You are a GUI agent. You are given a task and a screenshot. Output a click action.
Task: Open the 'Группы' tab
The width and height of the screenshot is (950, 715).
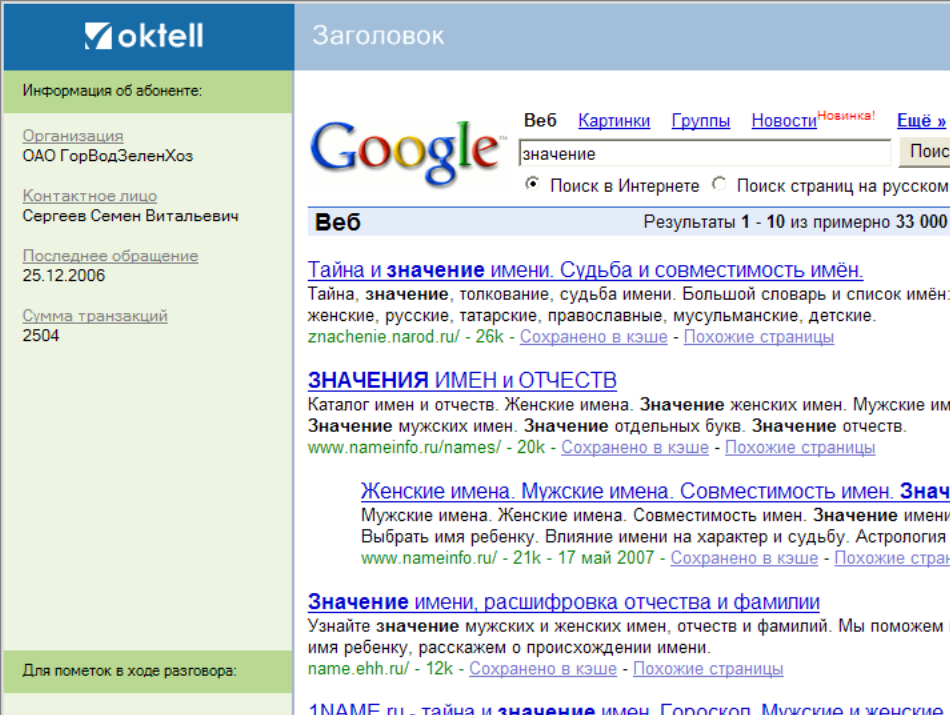coord(700,121)
